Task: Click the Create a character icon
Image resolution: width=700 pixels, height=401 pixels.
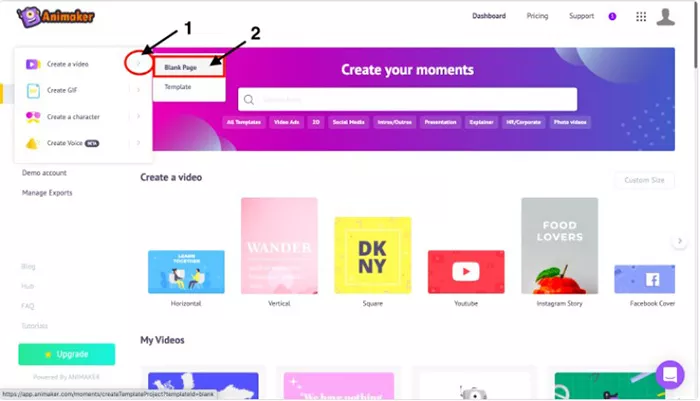Action: (x=33, y=117)
